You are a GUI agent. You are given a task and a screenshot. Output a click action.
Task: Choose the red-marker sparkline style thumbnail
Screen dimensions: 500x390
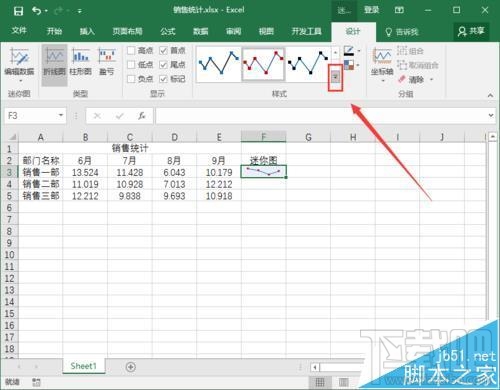tap(263, 64)
